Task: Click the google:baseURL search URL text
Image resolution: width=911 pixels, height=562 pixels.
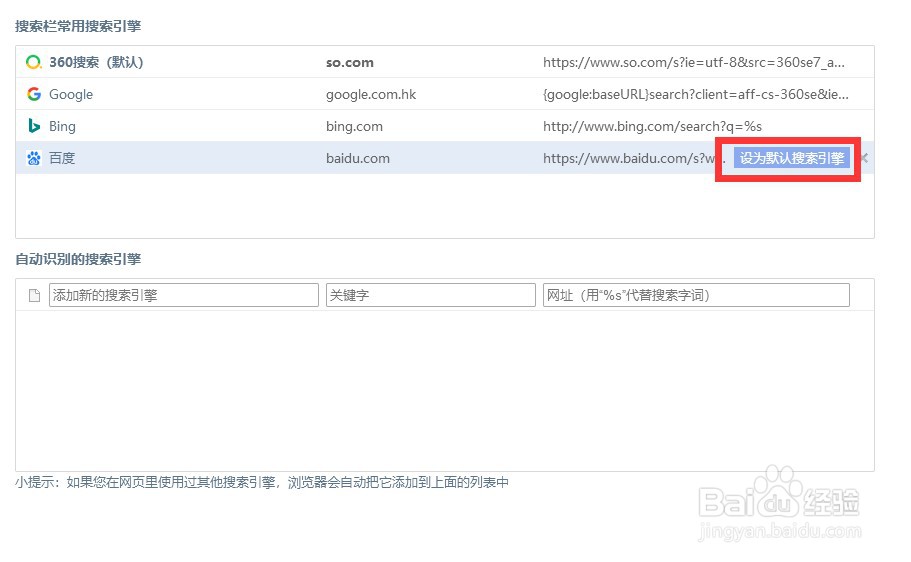Action: (695, 94)
